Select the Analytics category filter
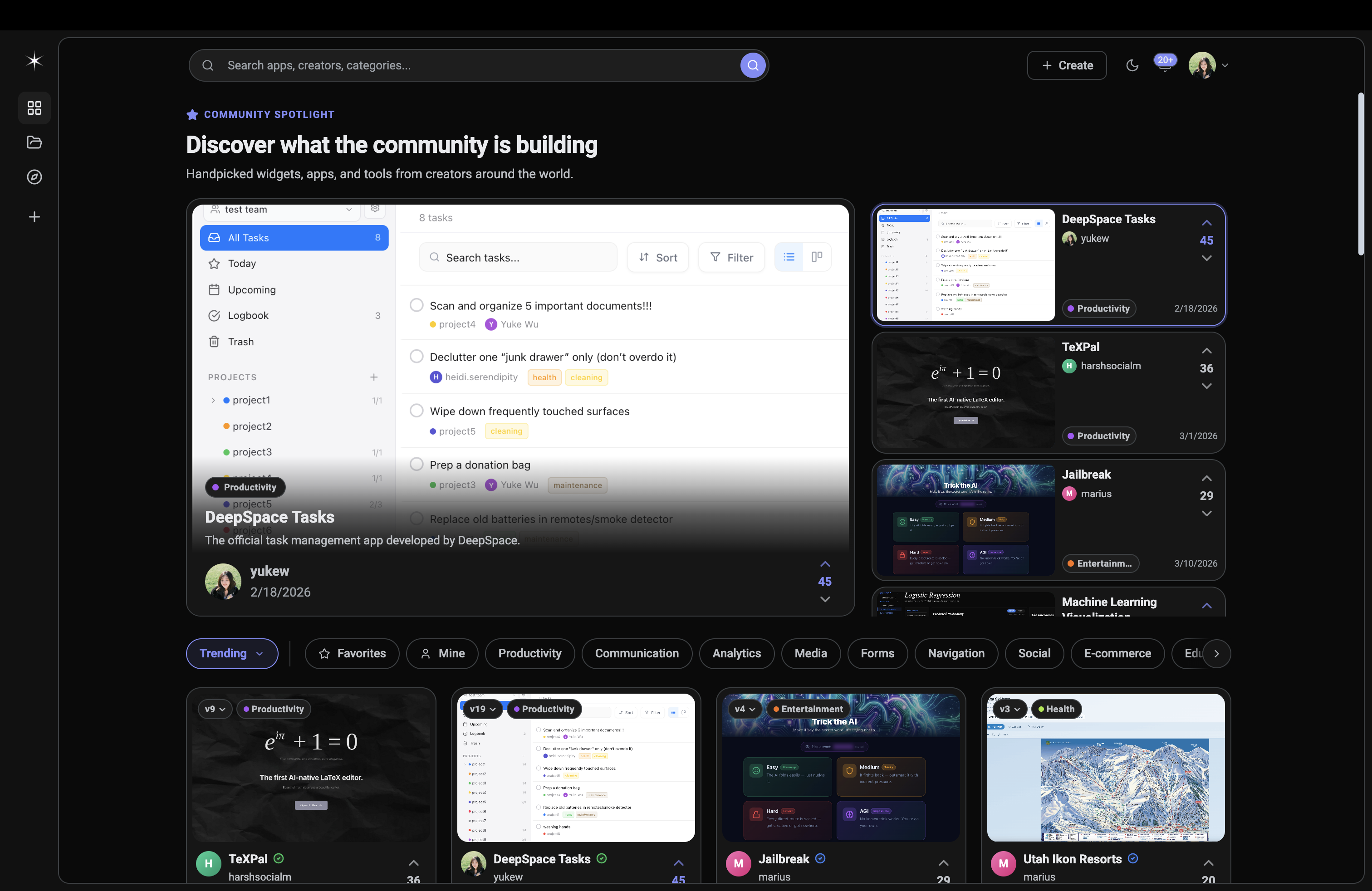Image resolution: width=1372 pixels, height=891 pixels. pos(737,654)
